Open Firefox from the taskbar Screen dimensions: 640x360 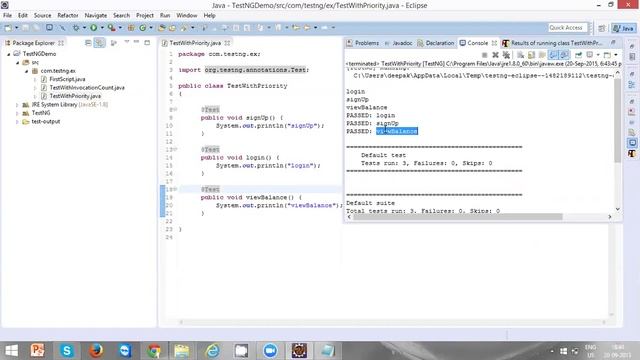[x=96, y=351]
